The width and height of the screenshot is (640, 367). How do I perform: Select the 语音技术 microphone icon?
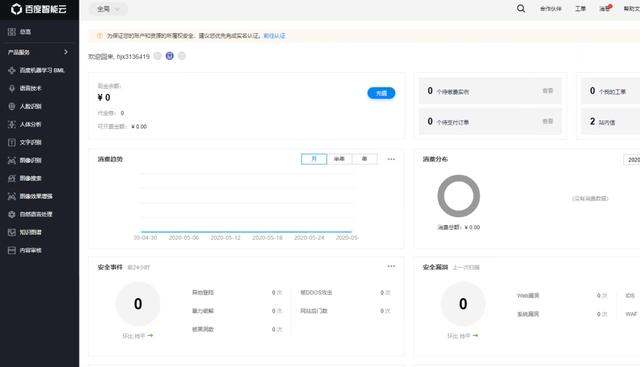coord(12,88)
